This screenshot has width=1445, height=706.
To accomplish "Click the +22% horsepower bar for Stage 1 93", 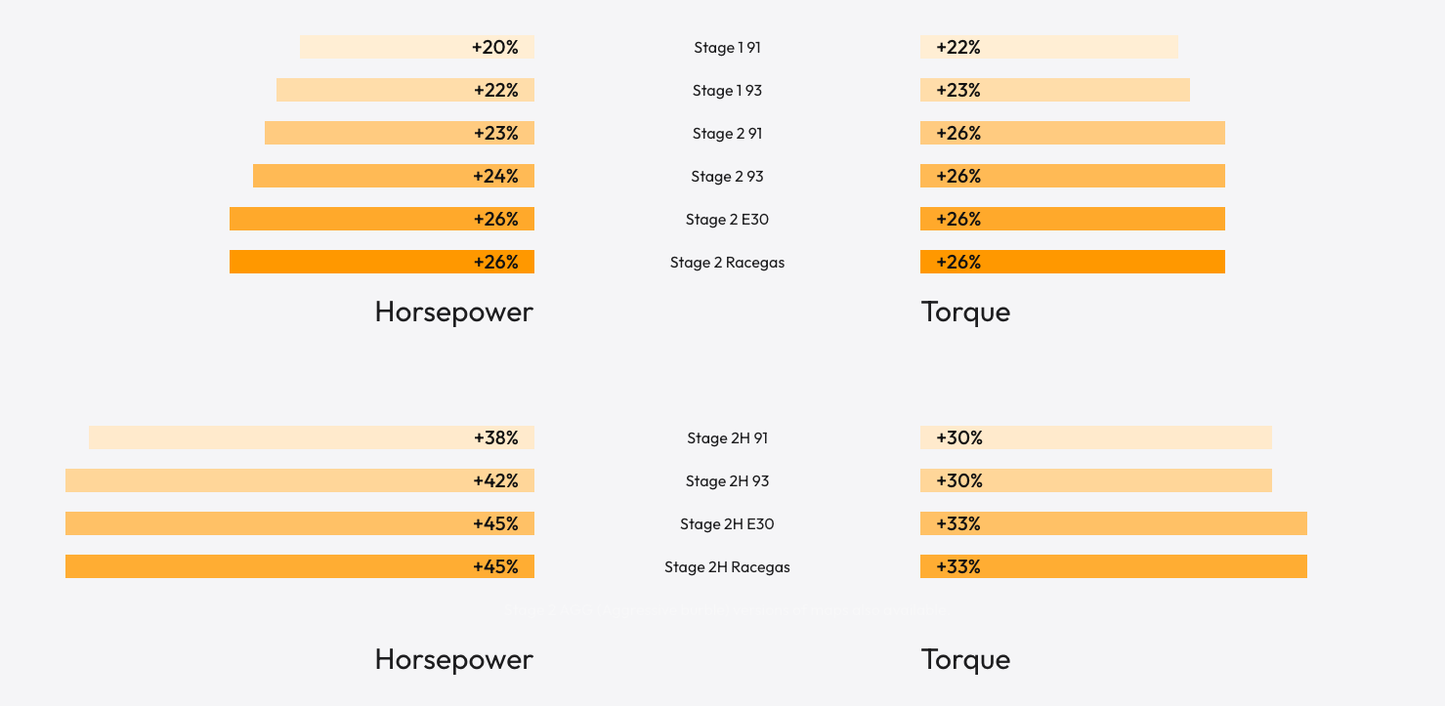I will 405,90.
